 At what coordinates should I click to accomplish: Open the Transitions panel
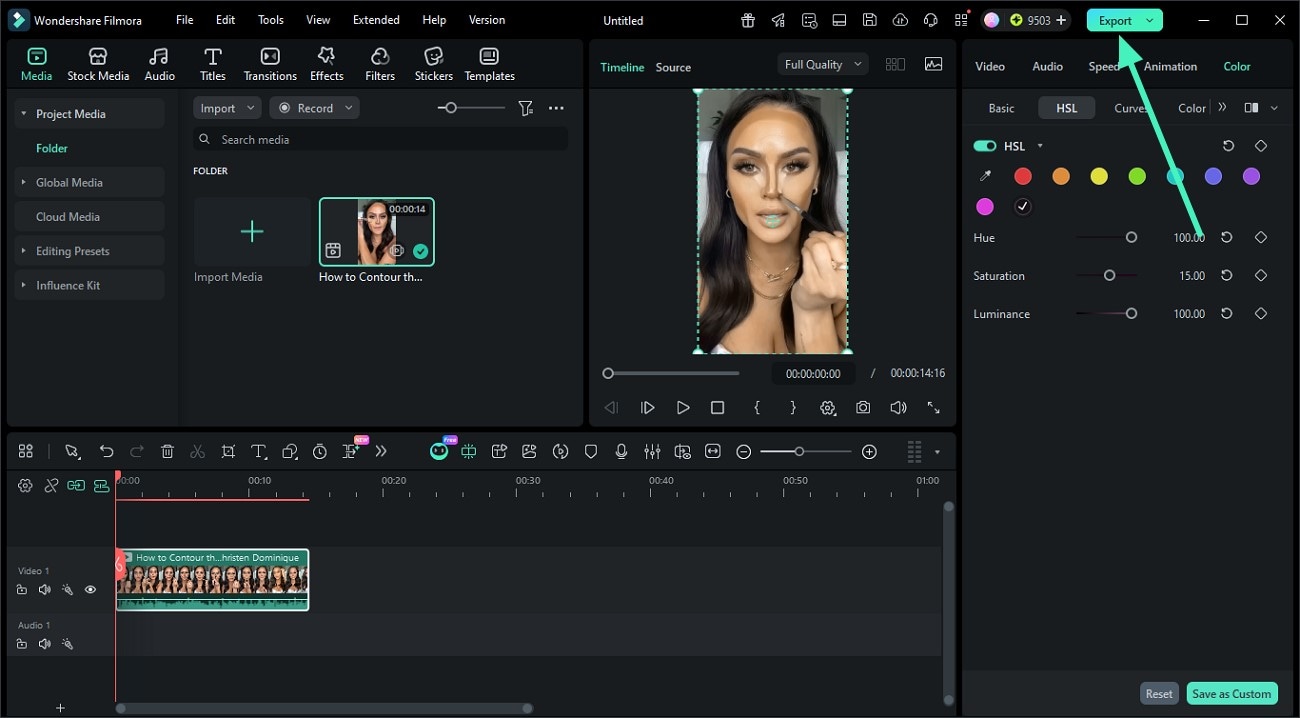[x=269, y=62]
